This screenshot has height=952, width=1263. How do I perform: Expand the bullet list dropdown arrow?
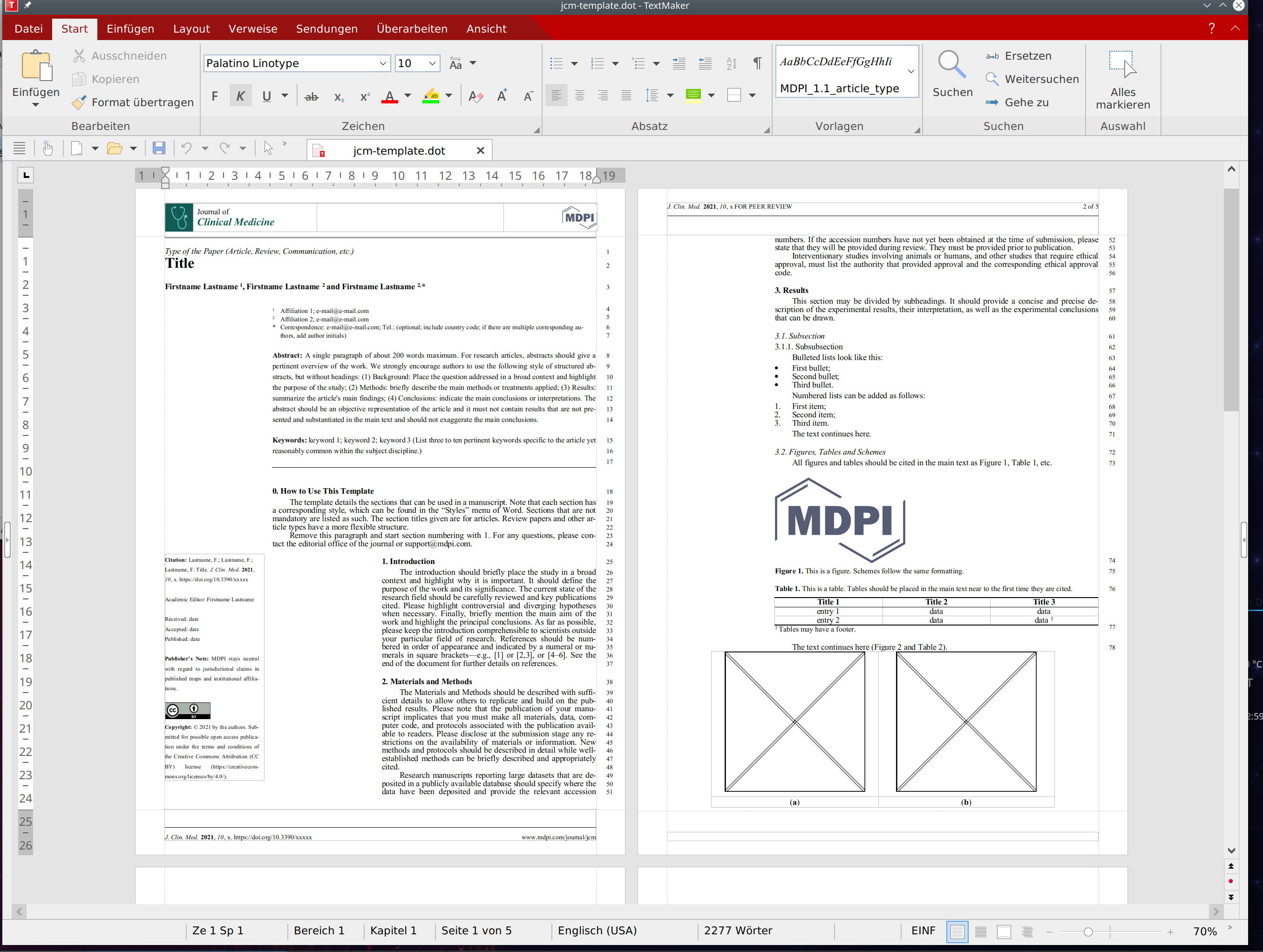pos(574,63)
